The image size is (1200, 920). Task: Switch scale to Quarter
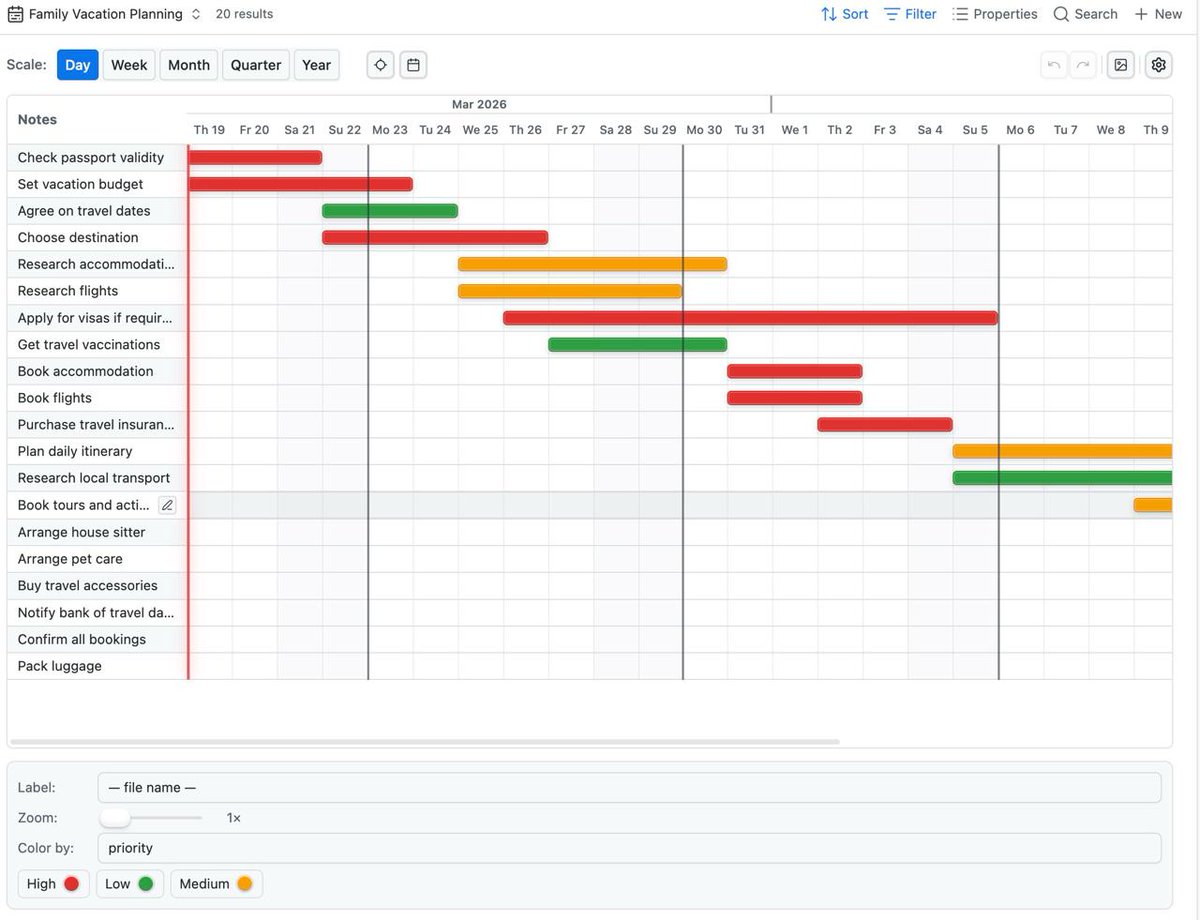tap(256, 65)
